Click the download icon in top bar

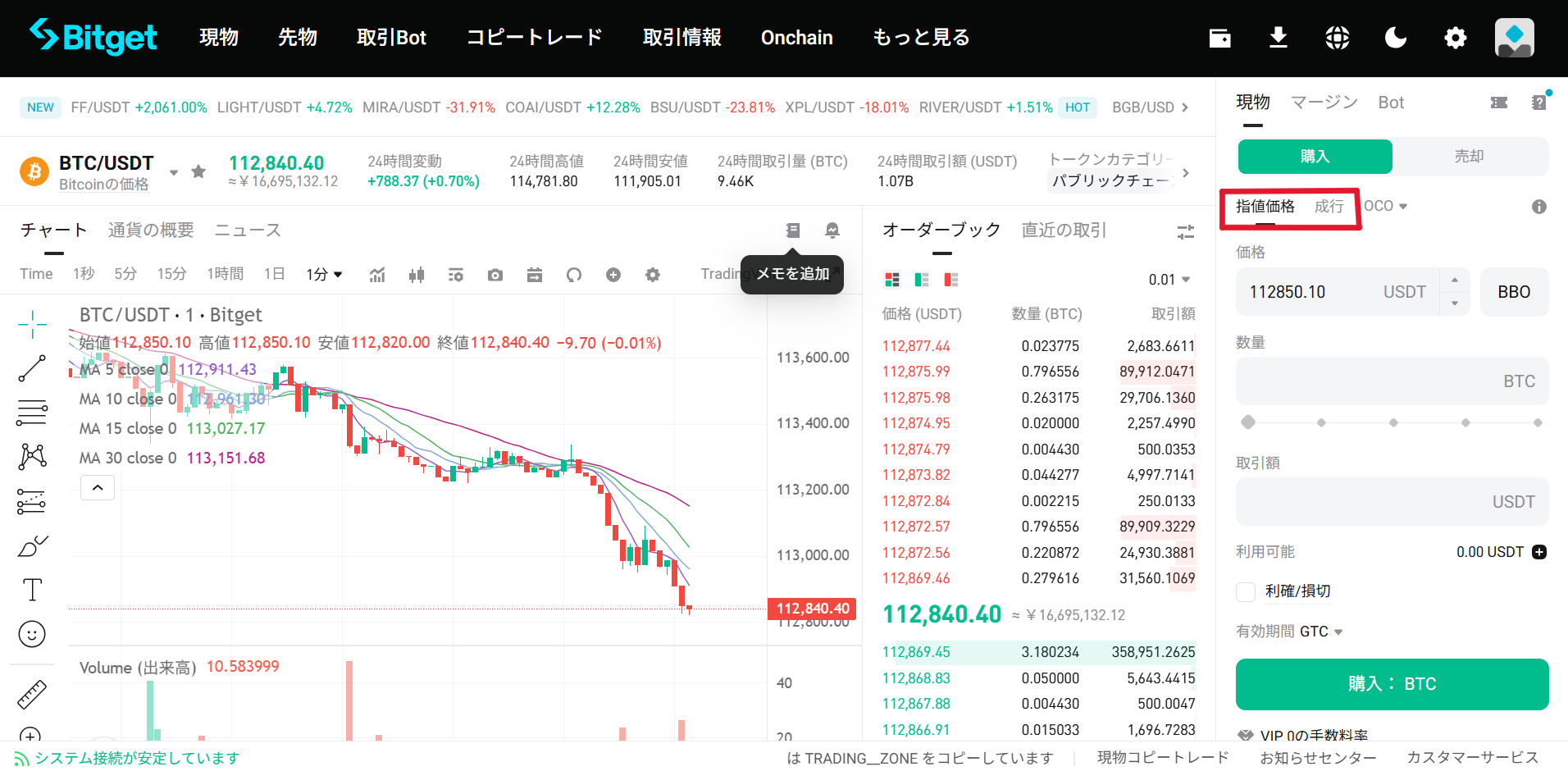coord(1278,38)
